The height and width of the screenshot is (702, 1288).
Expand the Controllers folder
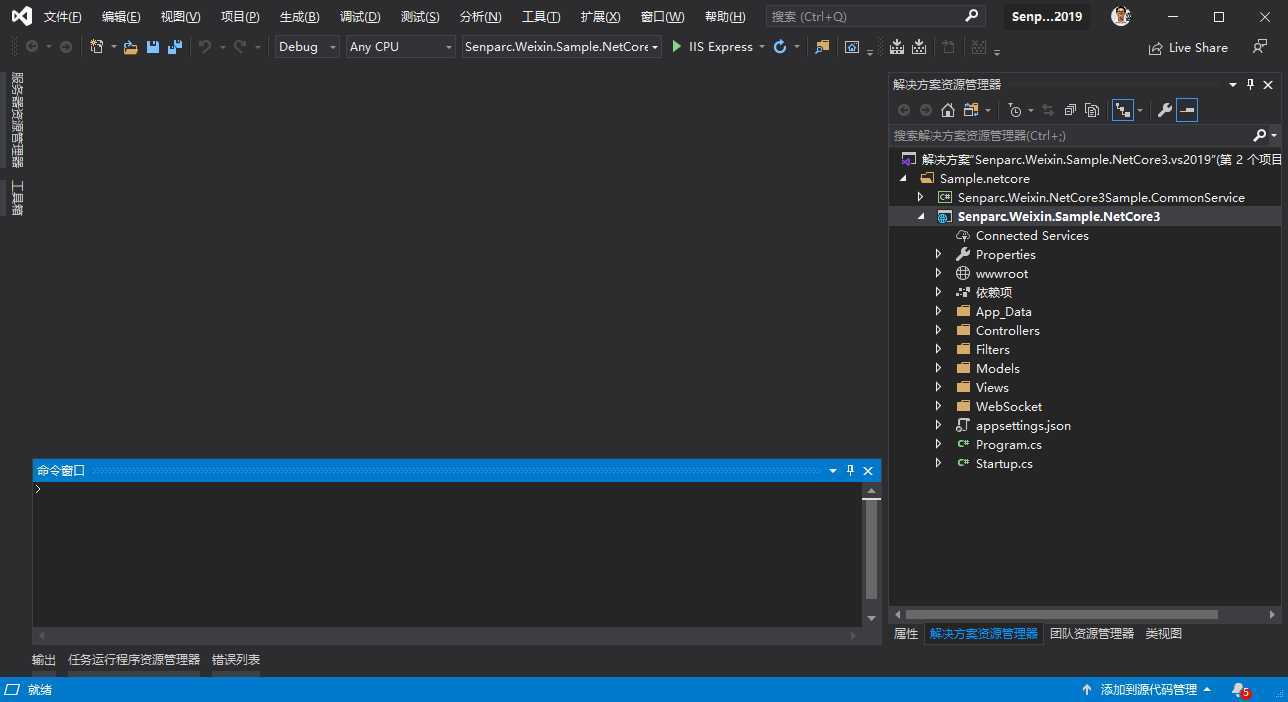[x=938, y=331]
